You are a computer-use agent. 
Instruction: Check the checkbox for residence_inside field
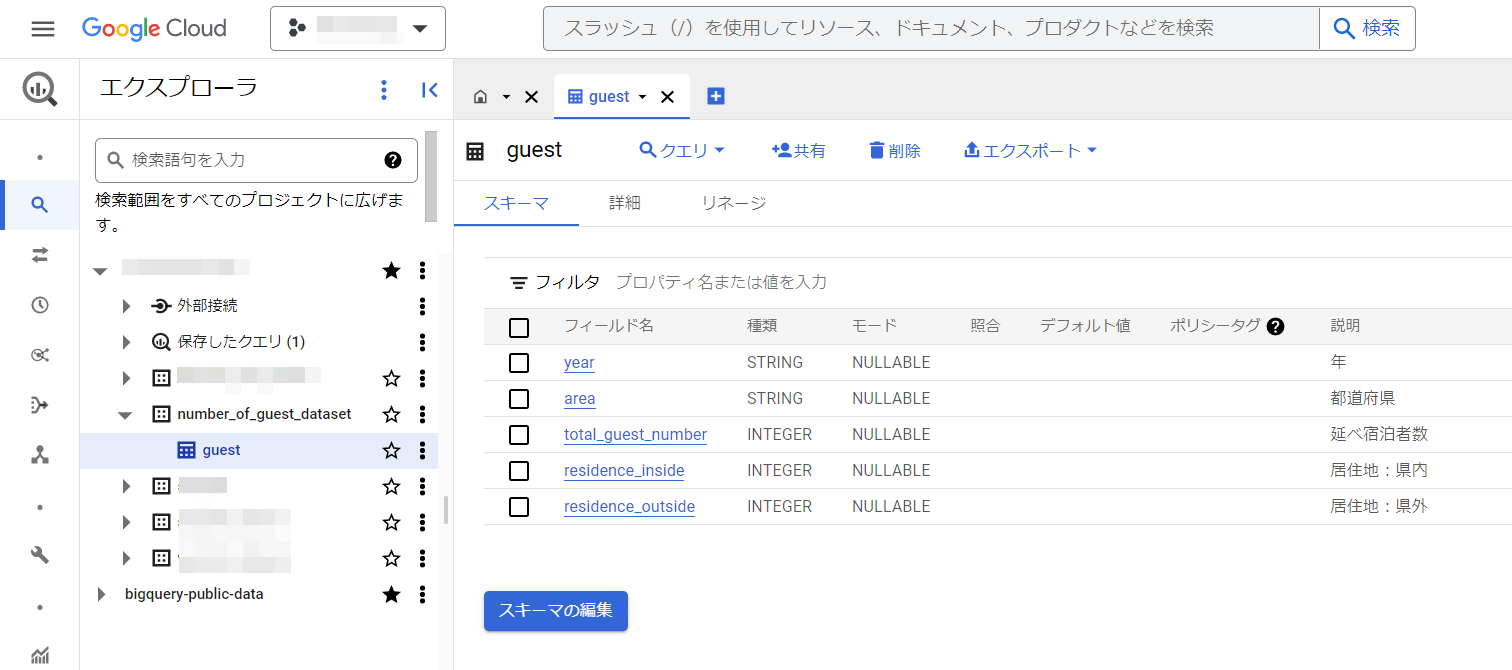click(x=519, y=470)
